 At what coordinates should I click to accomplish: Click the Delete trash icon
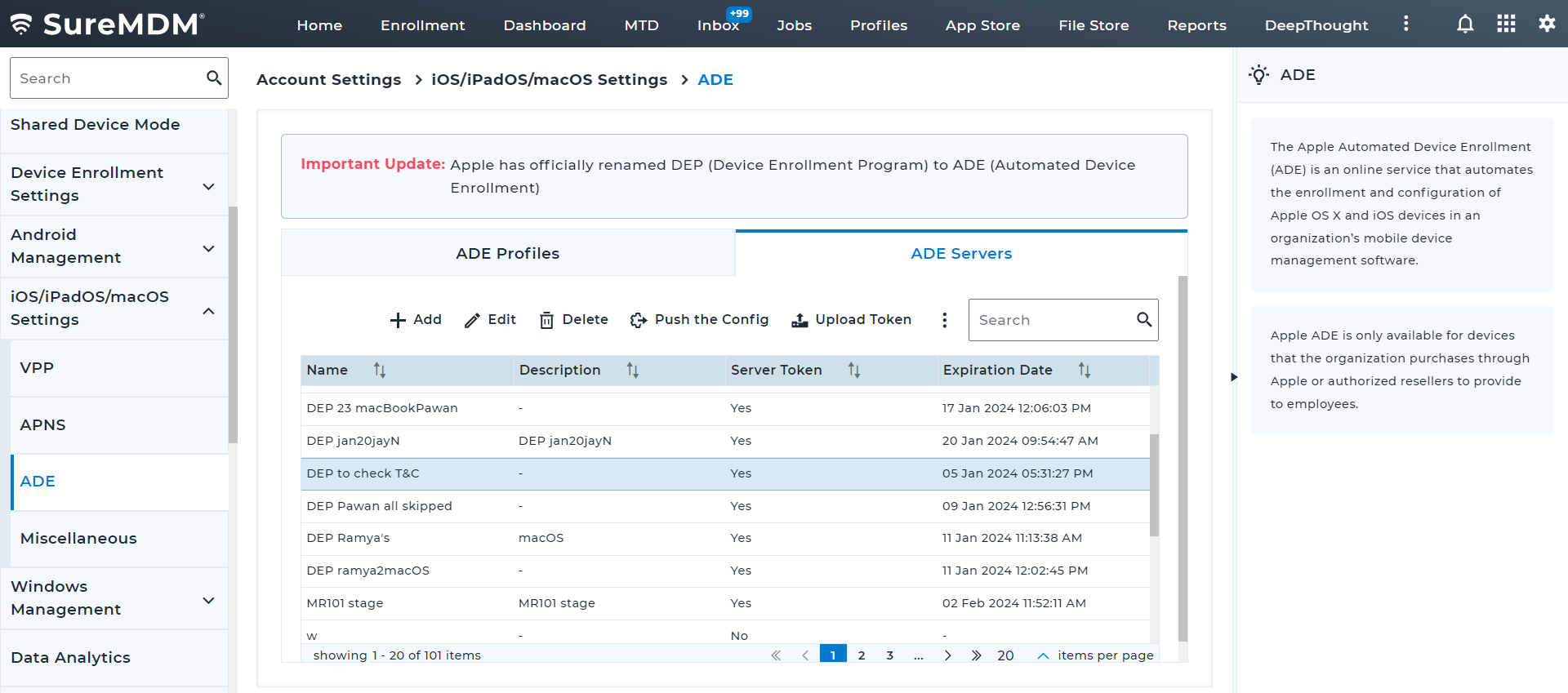[x=546, y=320]
